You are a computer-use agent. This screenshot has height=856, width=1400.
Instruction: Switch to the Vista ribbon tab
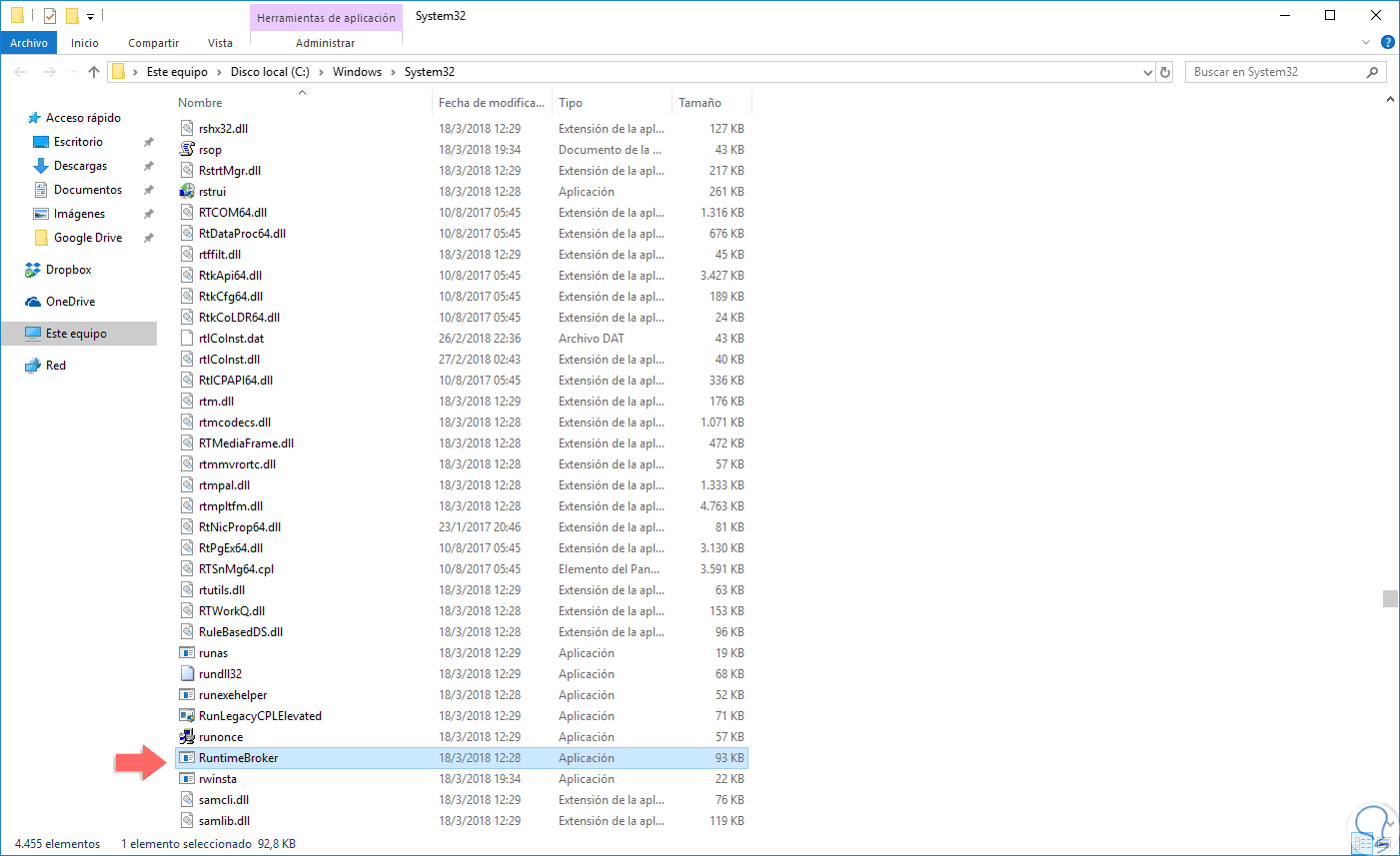(x=220, y=42)
